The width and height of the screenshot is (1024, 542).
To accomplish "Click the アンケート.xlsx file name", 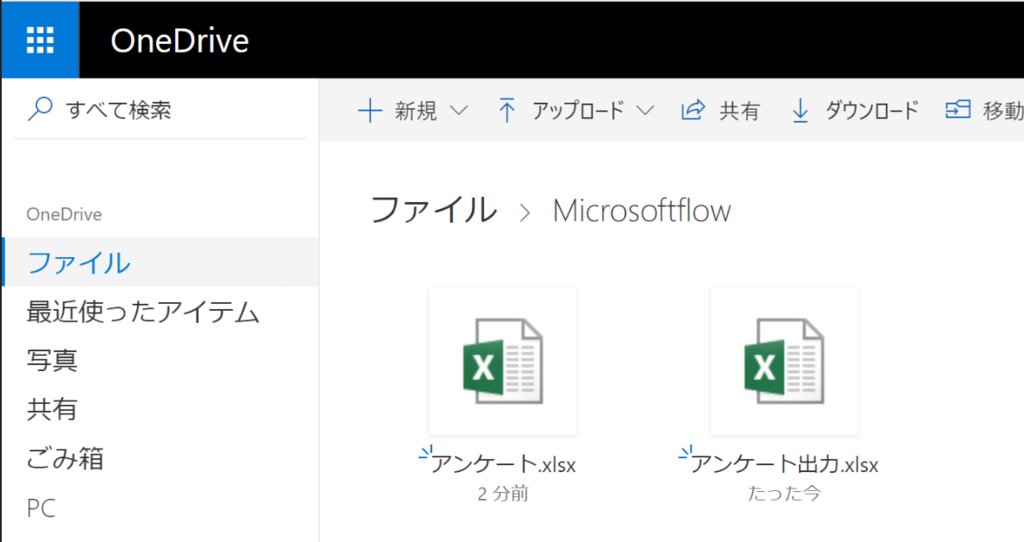I will (x=503, y=464).
